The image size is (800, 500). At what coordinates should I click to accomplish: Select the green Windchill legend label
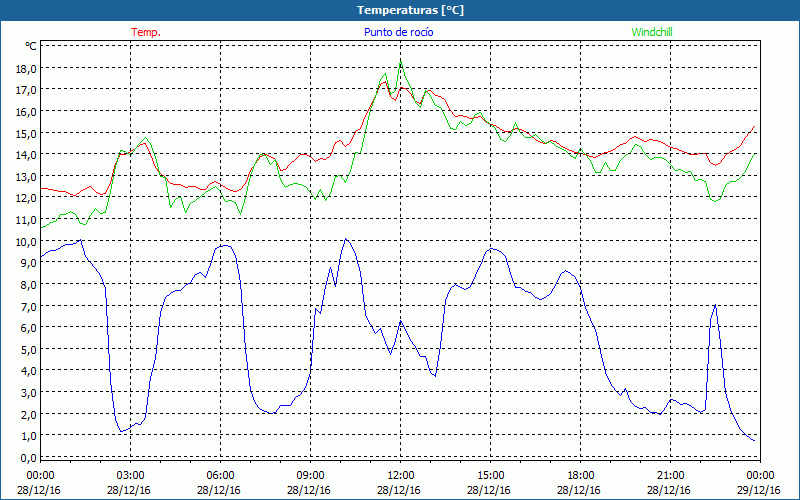point(652,32)
